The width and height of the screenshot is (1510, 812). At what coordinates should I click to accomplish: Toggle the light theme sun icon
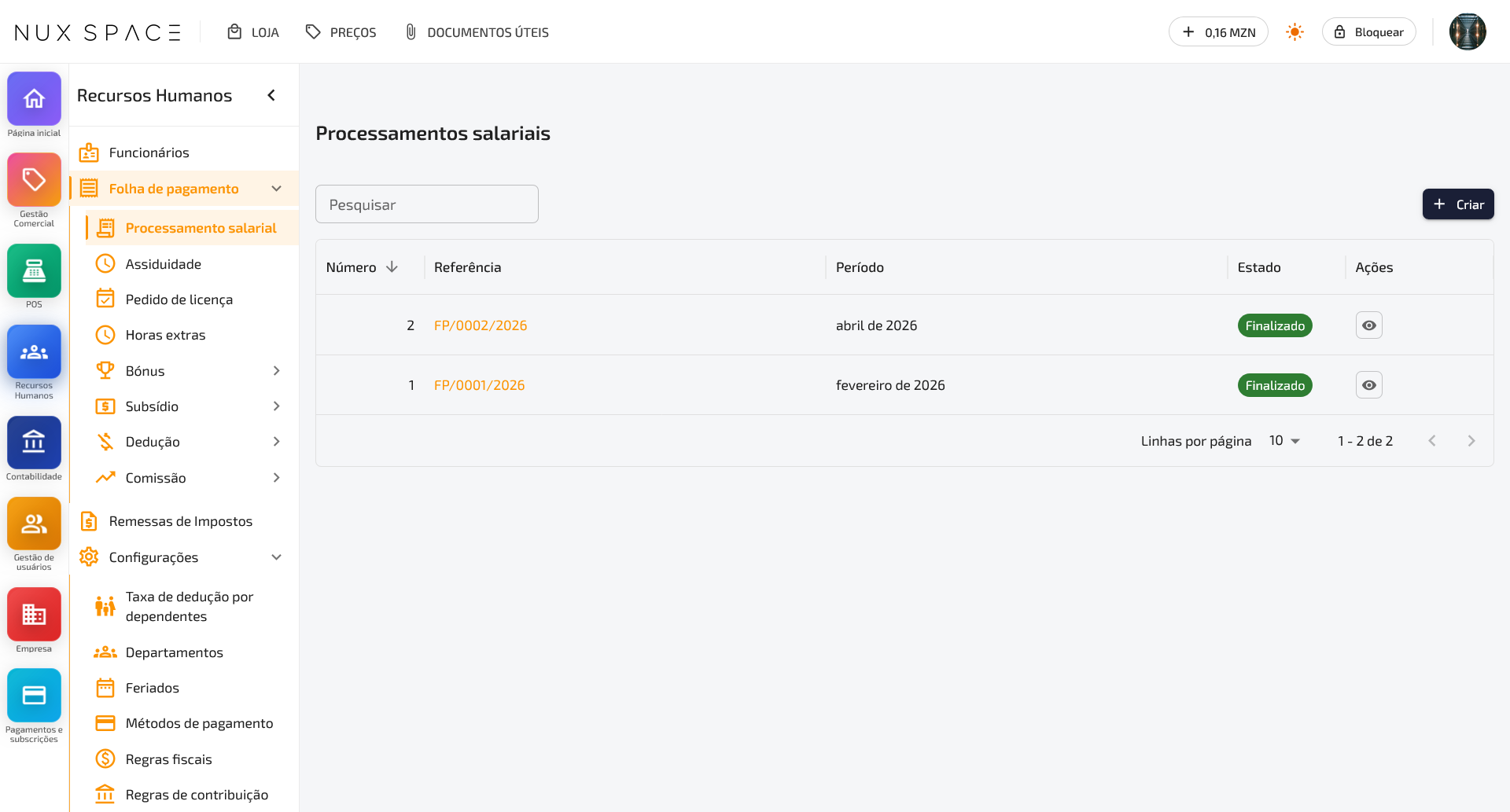pos(1295,32)
